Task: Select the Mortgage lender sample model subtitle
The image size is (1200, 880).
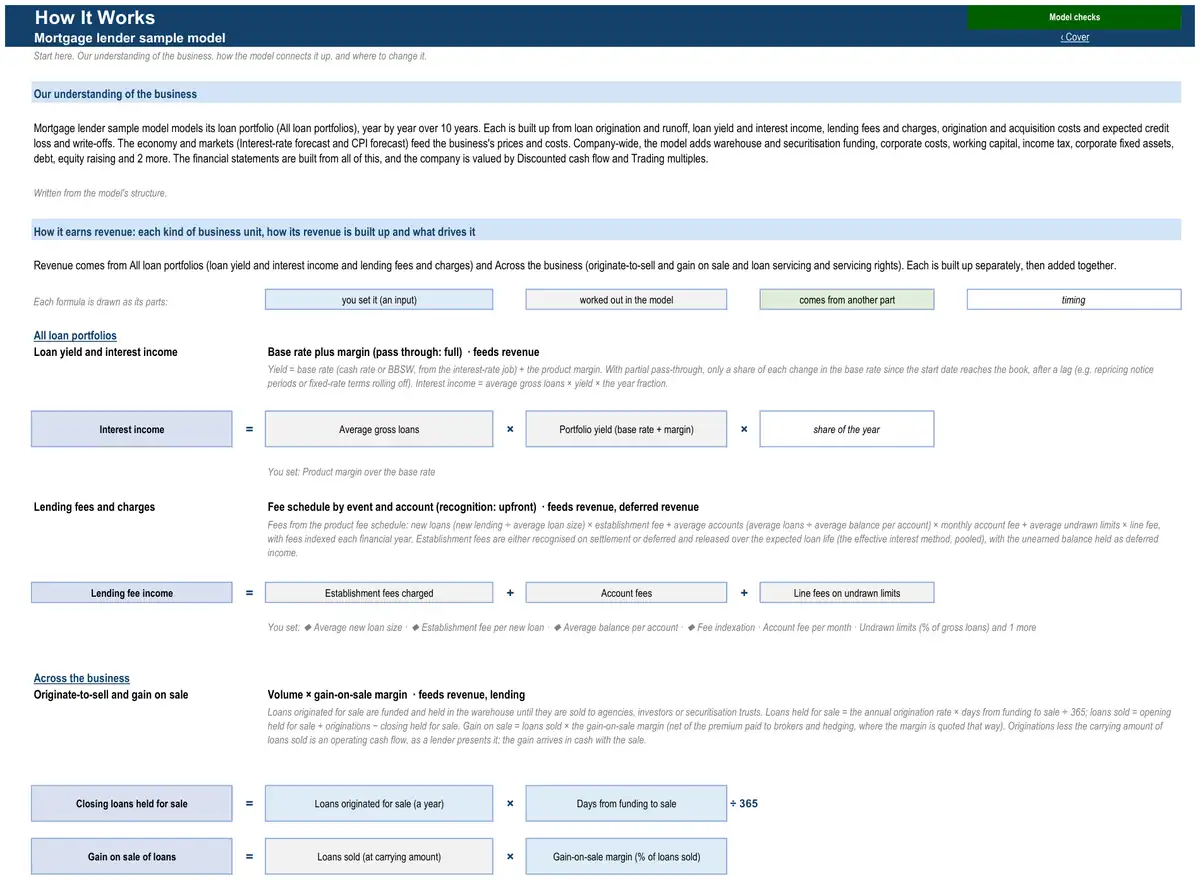Action: pyautogui.click(x=130, y=38)
